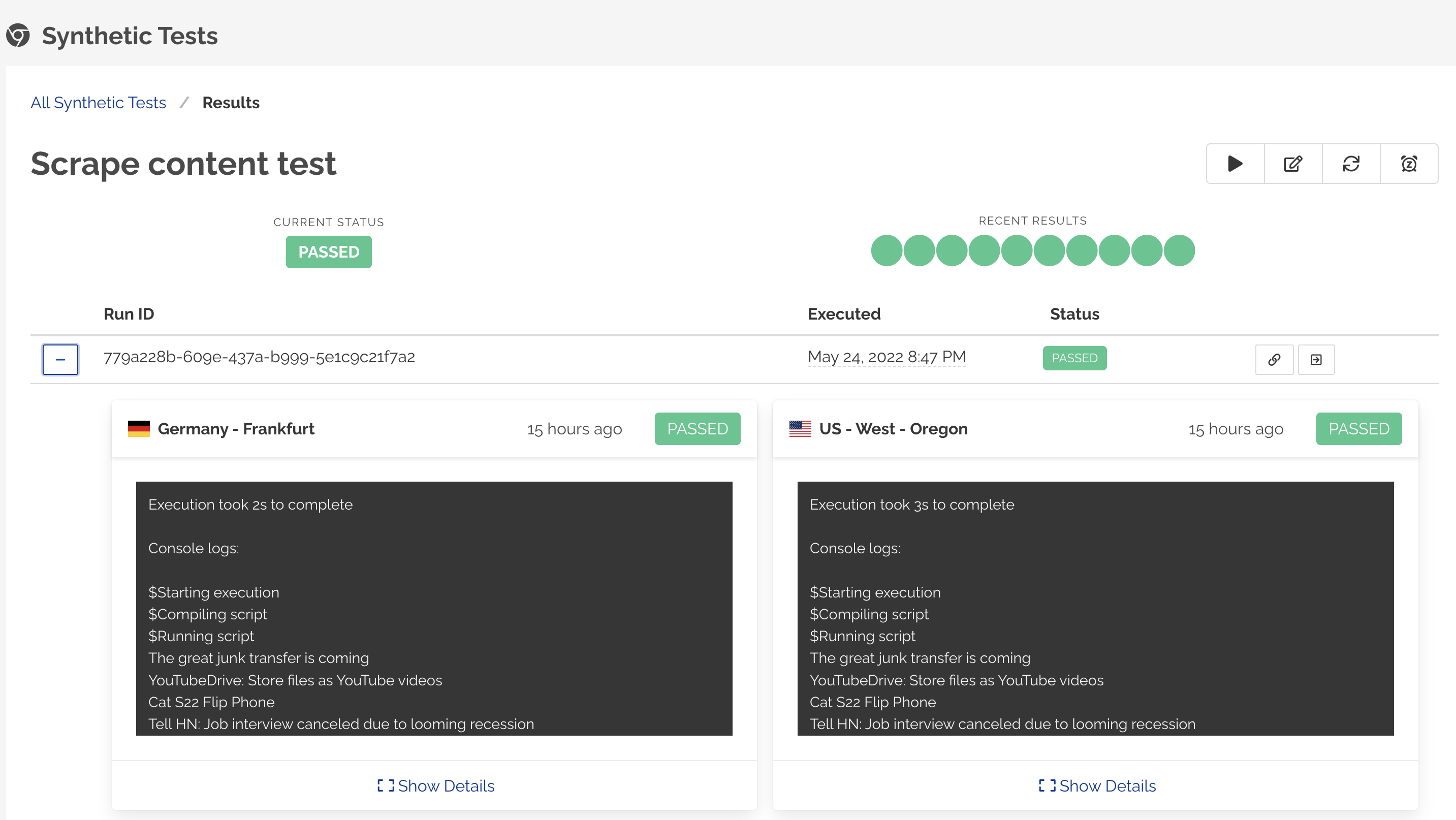This screenshot has height=820, width=1456.
Task: Click the PASSED badge for Germany - Frankfurt
Action: pos(698,428)
